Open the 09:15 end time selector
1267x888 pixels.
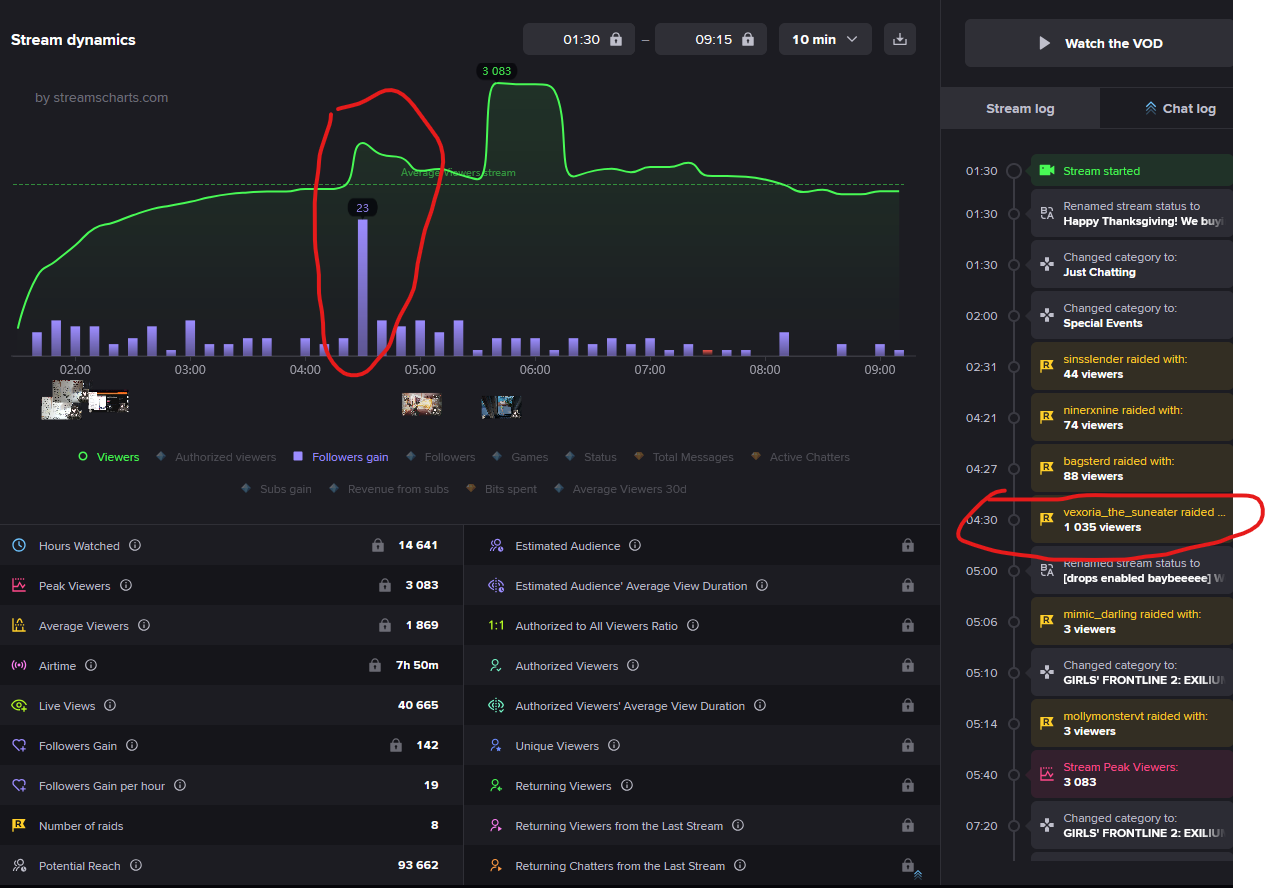(711, 40)
